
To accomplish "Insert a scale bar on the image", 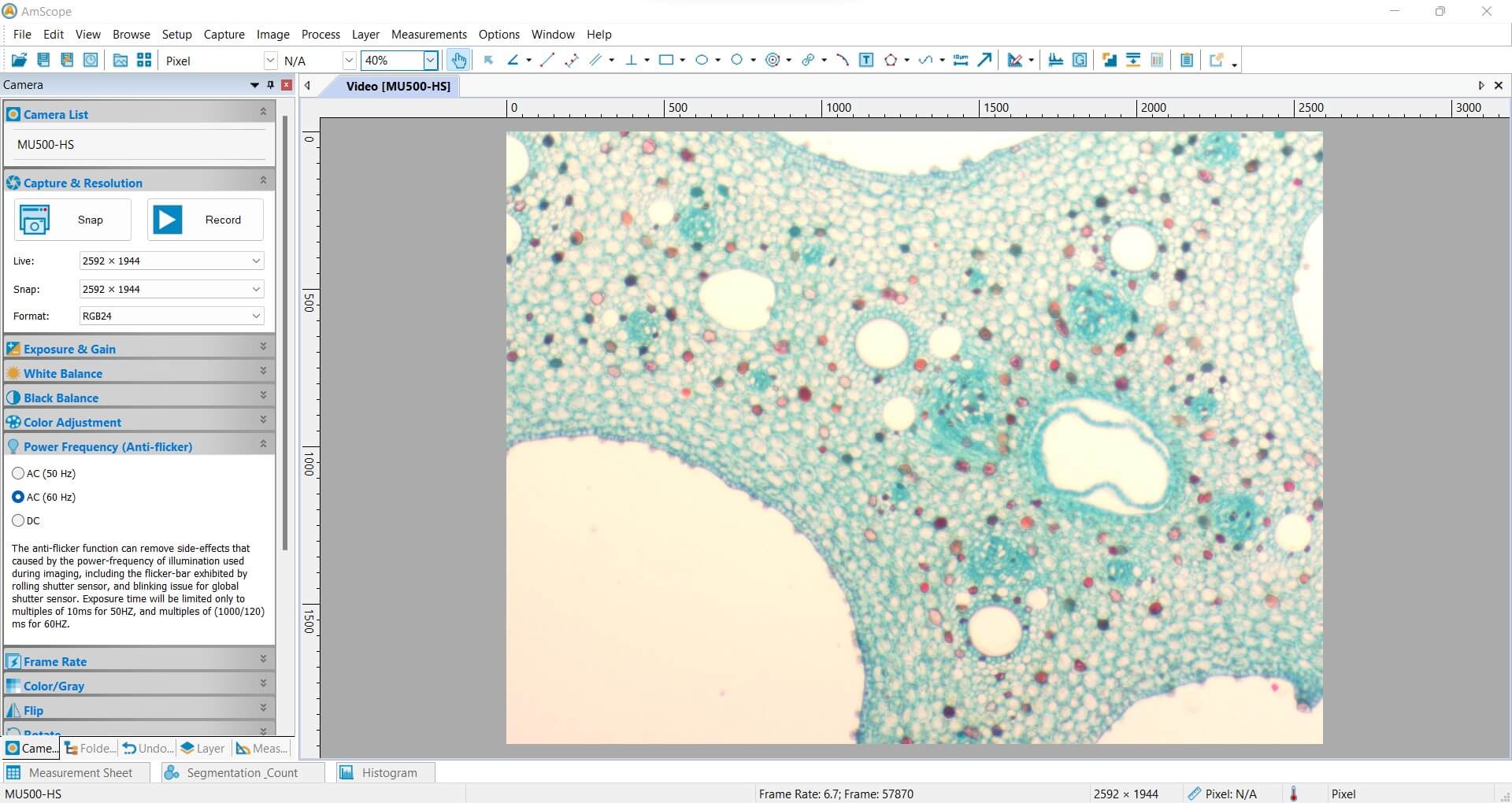I will click(961, 60).
